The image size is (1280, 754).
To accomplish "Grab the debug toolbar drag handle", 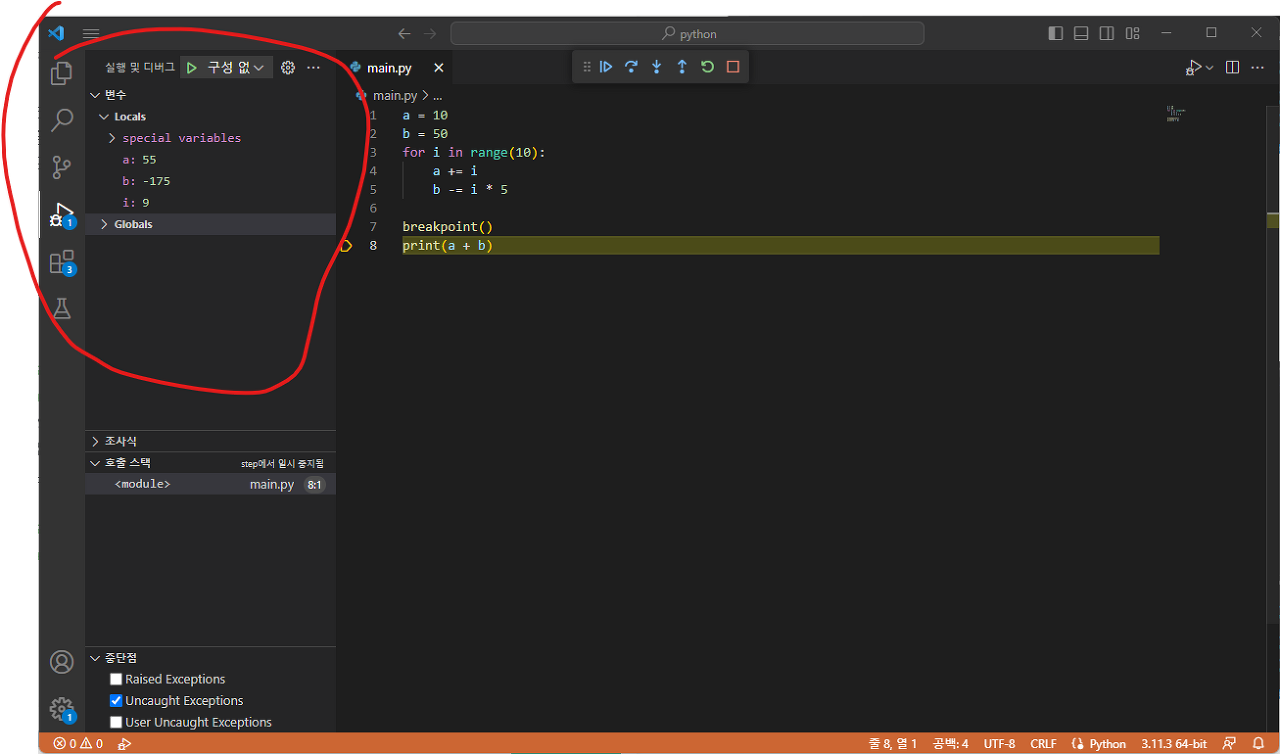I will (587, 67).
